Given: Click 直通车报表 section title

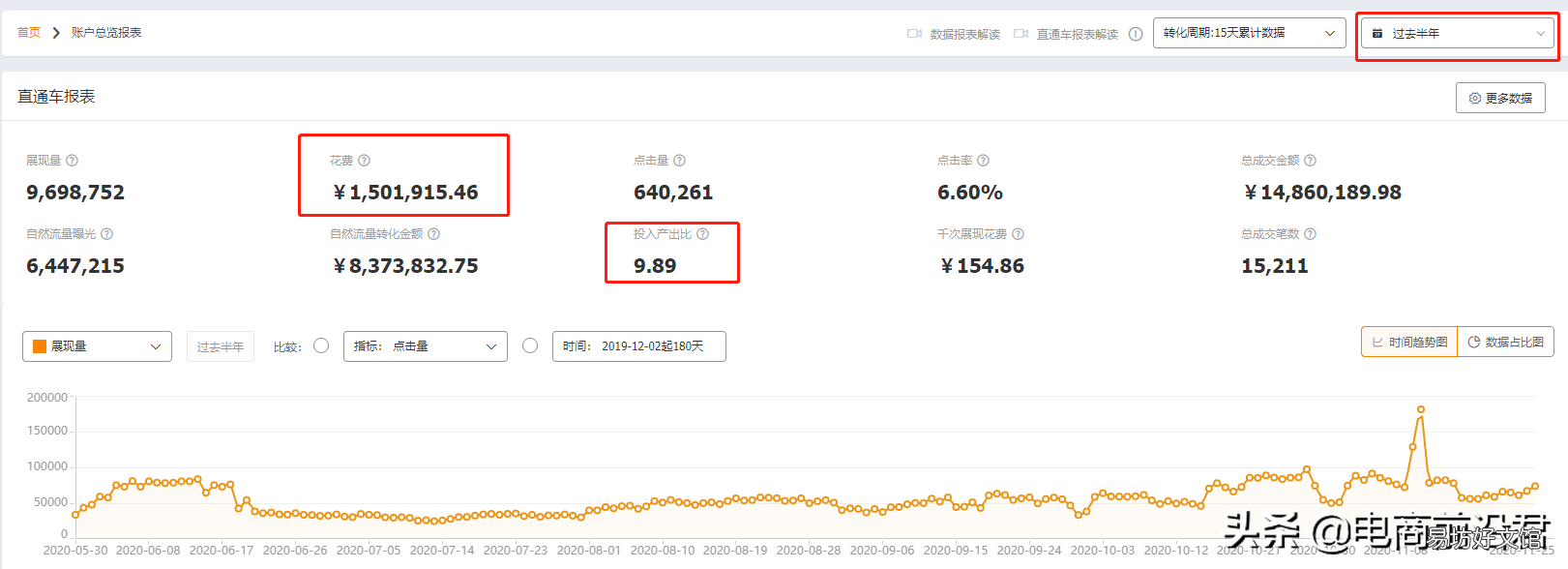Looking at the screenshot, I should click(56, 97).
